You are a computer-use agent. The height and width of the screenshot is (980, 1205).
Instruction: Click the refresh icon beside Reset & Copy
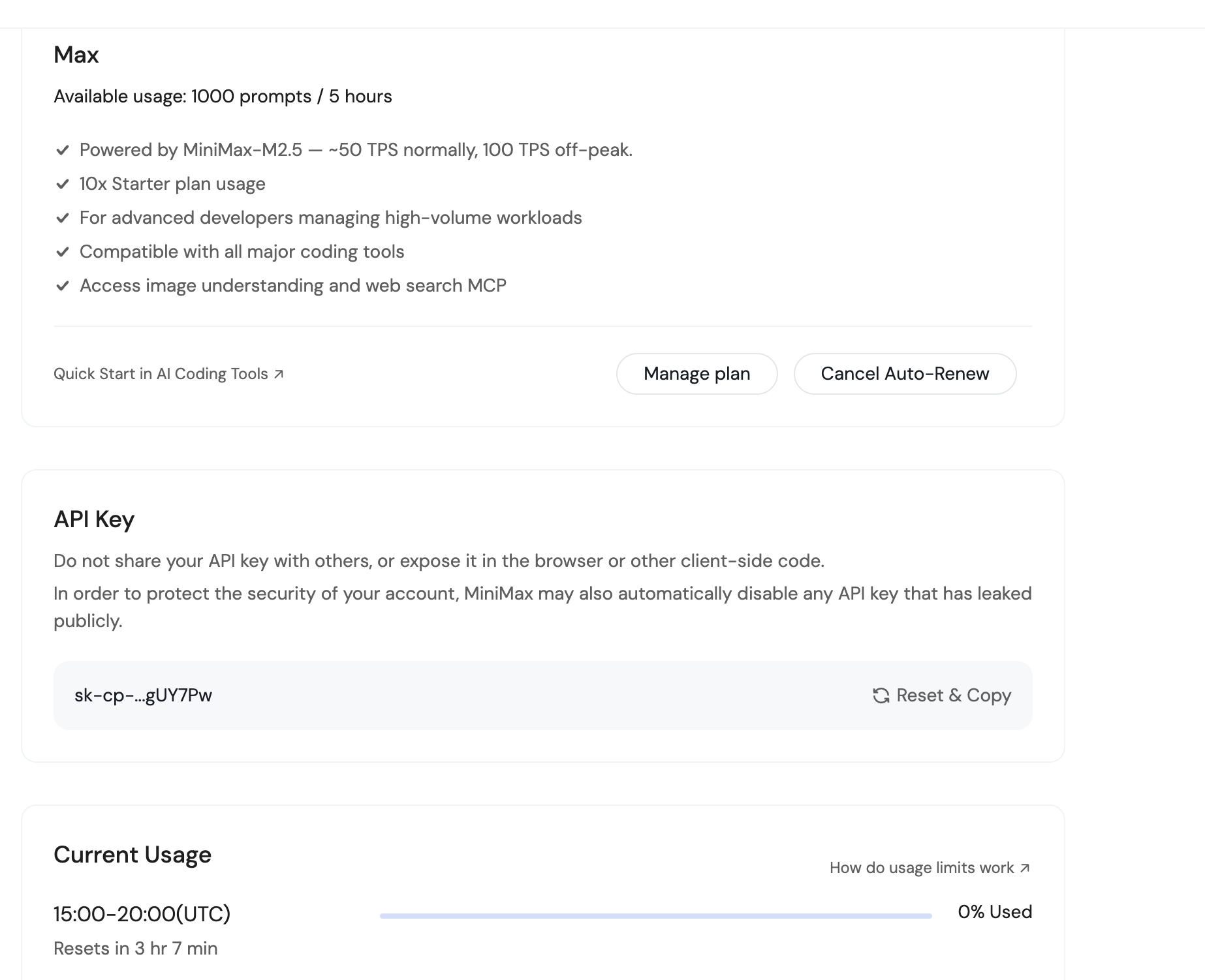(x=881, y=696)
